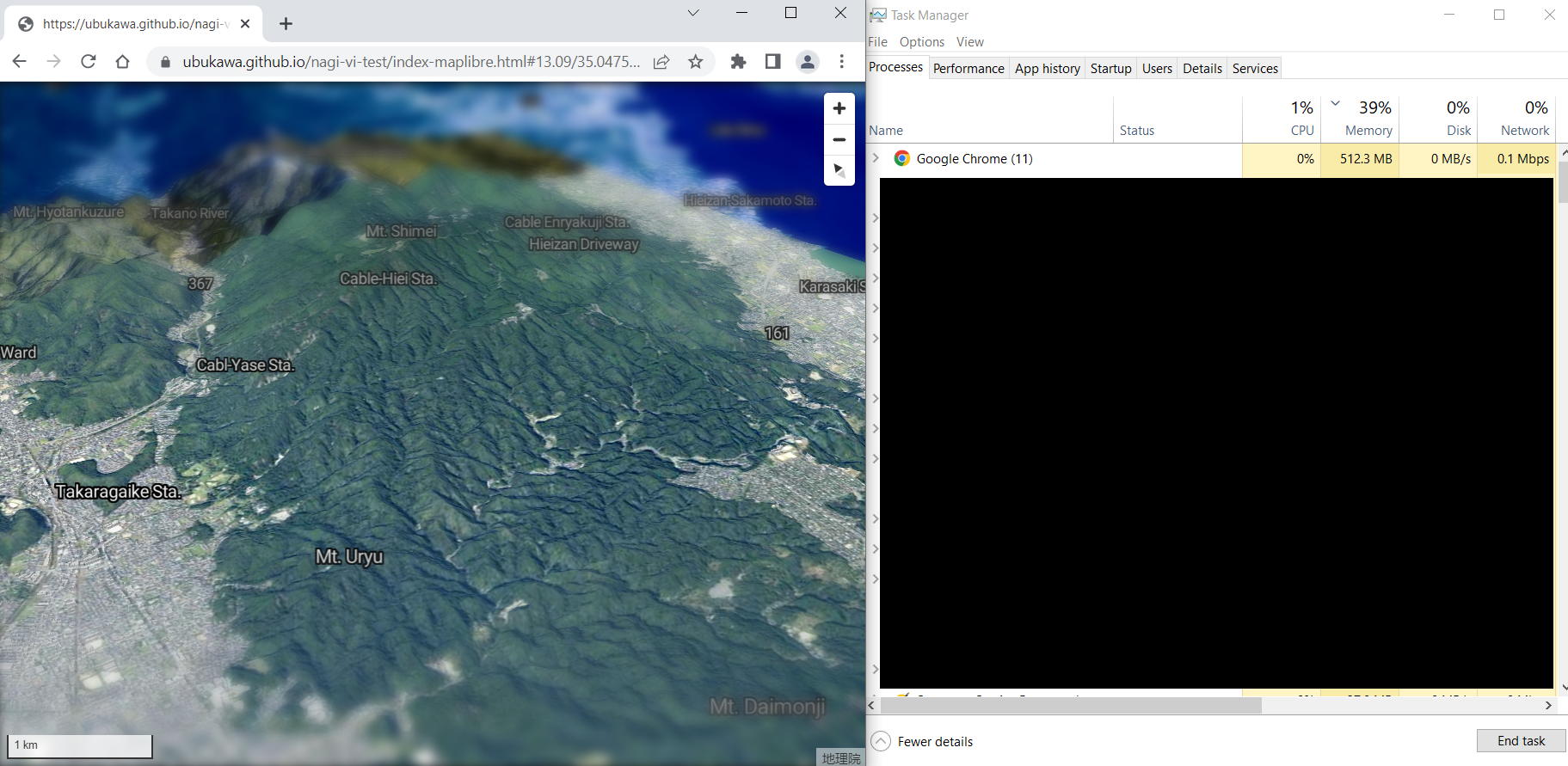Reset map bearing with compass button
Viewport: 1568px width, 766px height.
[839, 170]
